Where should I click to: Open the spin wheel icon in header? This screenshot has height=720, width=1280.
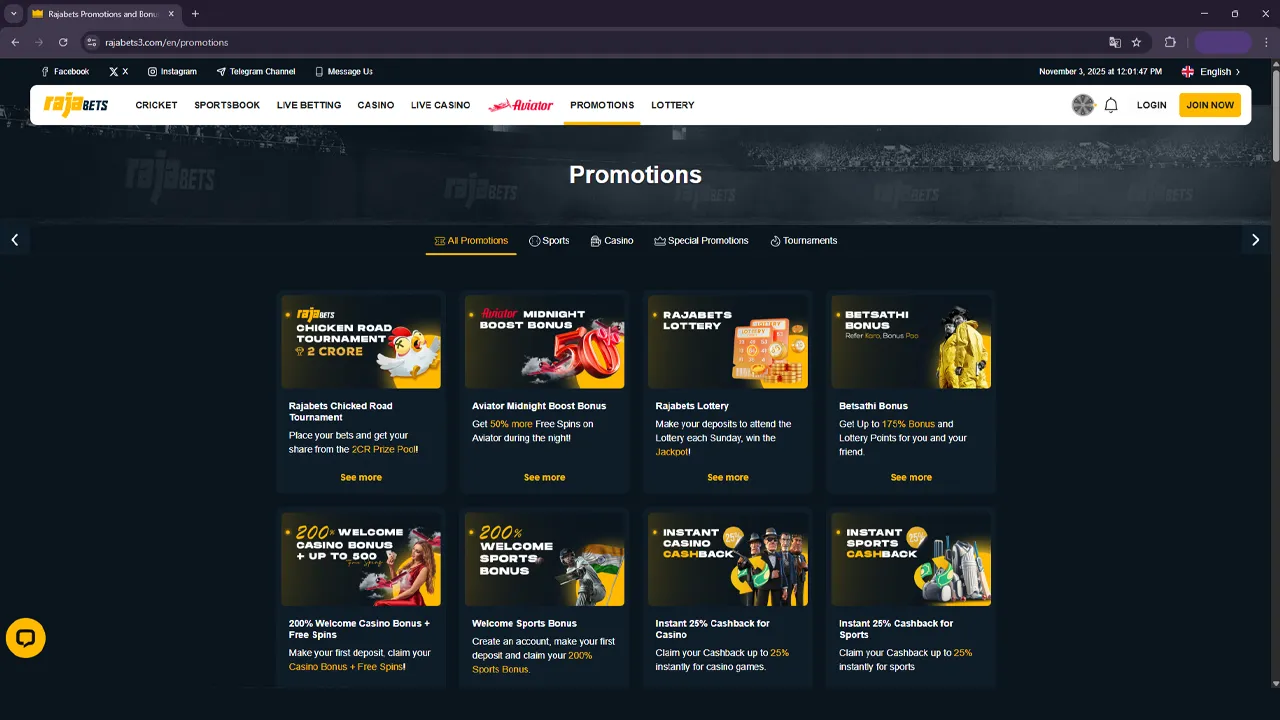pos(1083,105)
